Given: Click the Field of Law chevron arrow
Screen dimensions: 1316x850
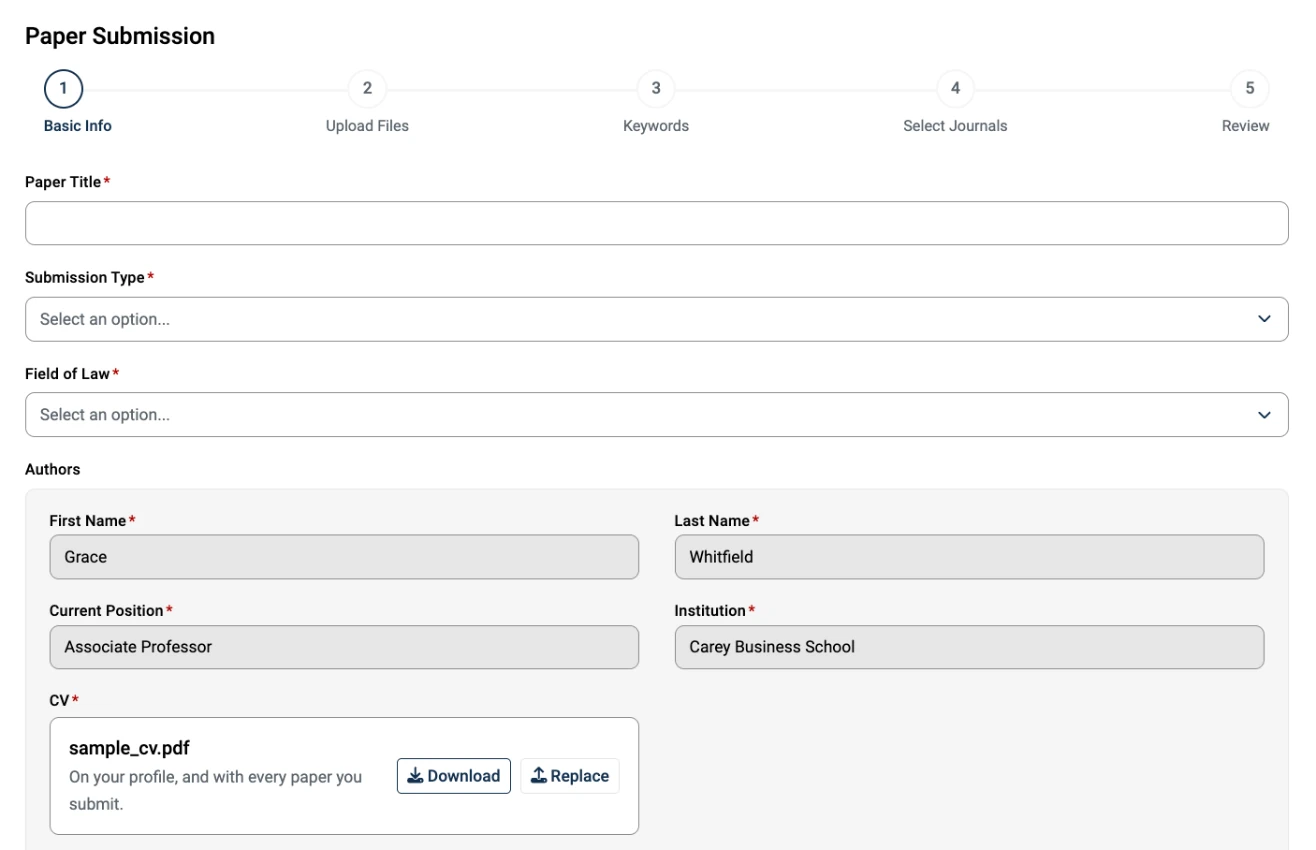Looking at the screenshot, I should click(x=1264, y=414).
